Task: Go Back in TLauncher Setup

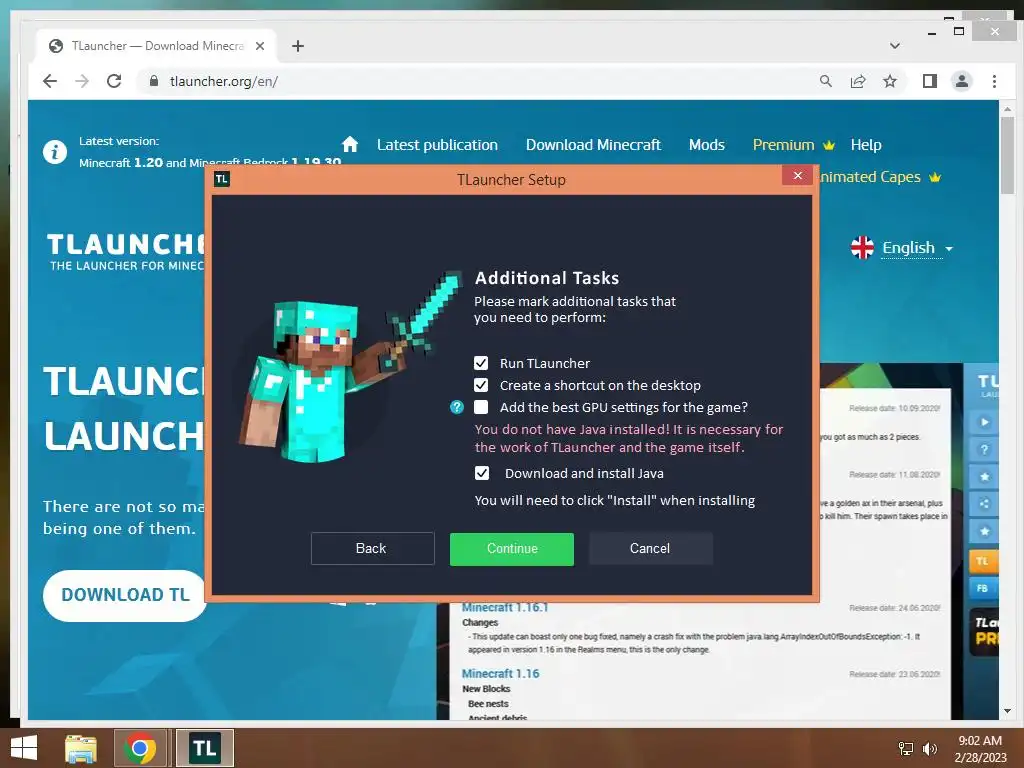Action: (372, 549)
